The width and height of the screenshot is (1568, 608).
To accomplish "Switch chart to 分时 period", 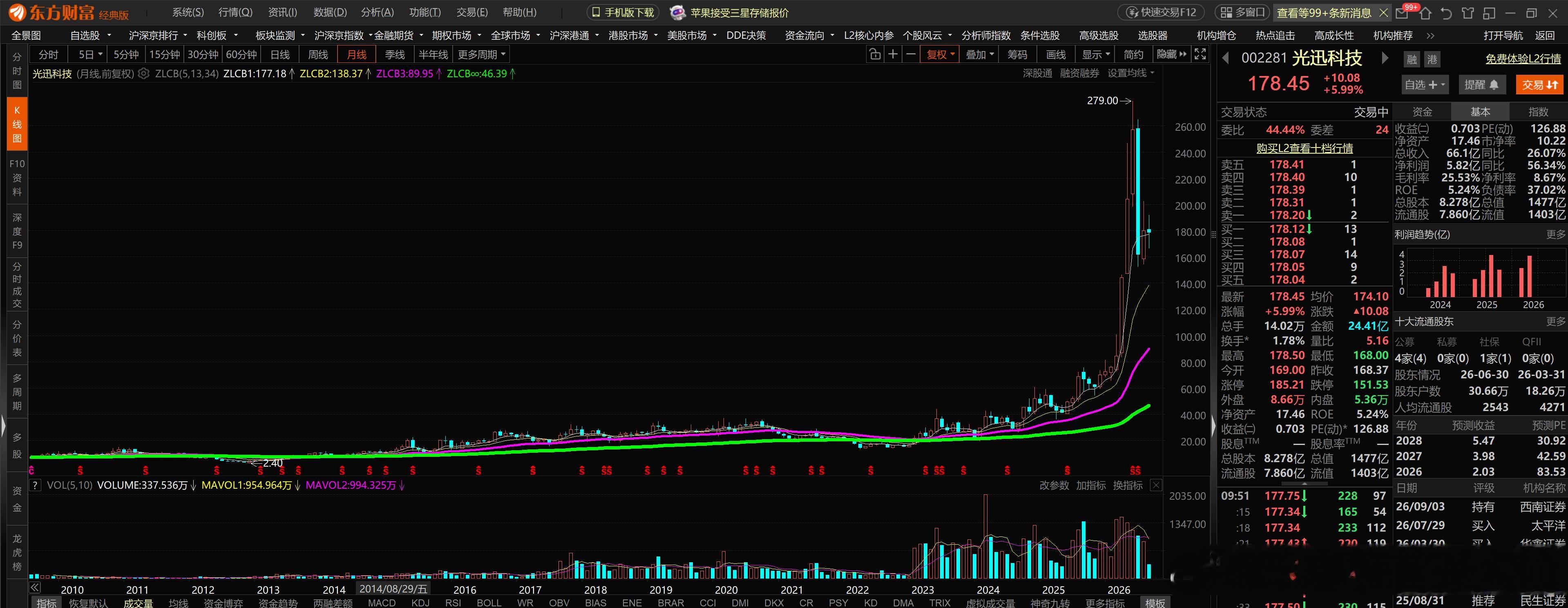I will click(49, 55).
